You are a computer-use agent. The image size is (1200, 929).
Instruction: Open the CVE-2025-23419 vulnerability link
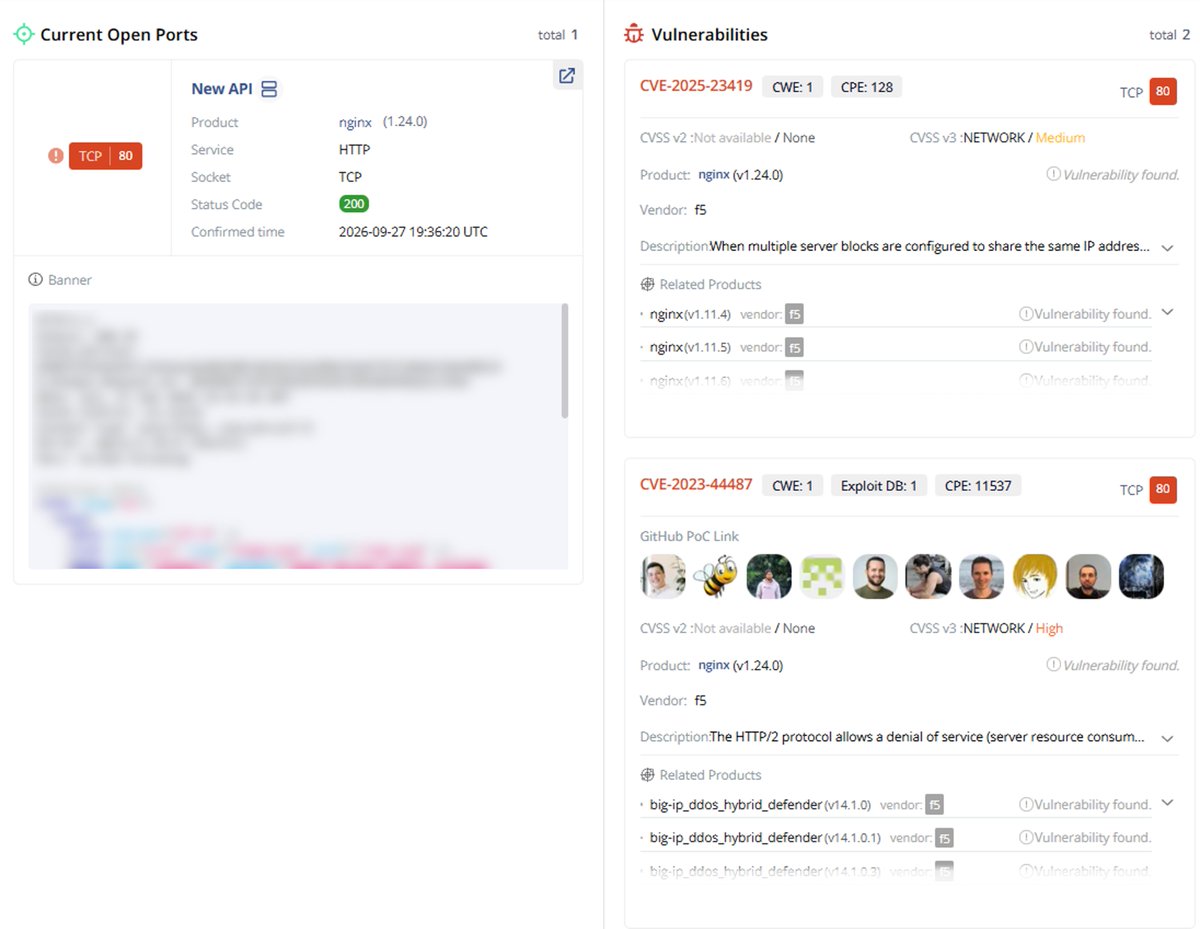[696, 86]
